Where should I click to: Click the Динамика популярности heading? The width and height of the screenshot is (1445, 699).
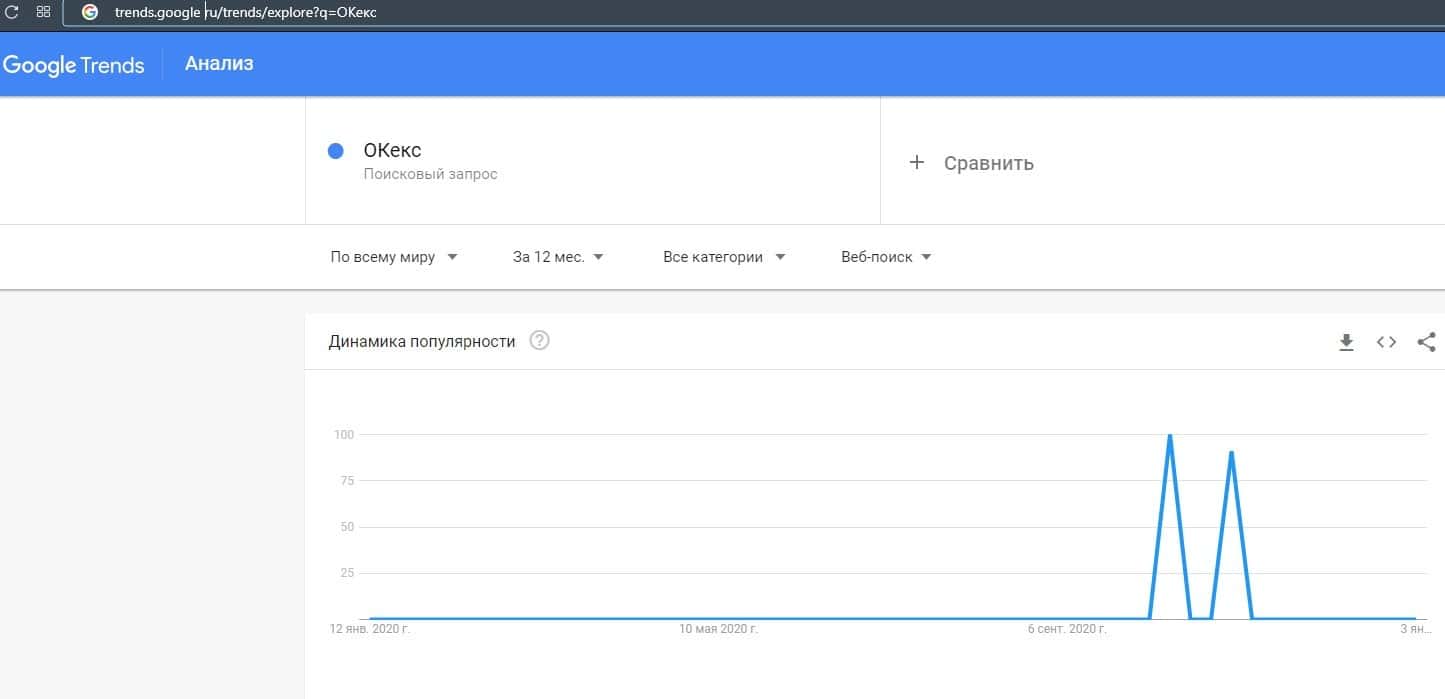pos(422,342)
